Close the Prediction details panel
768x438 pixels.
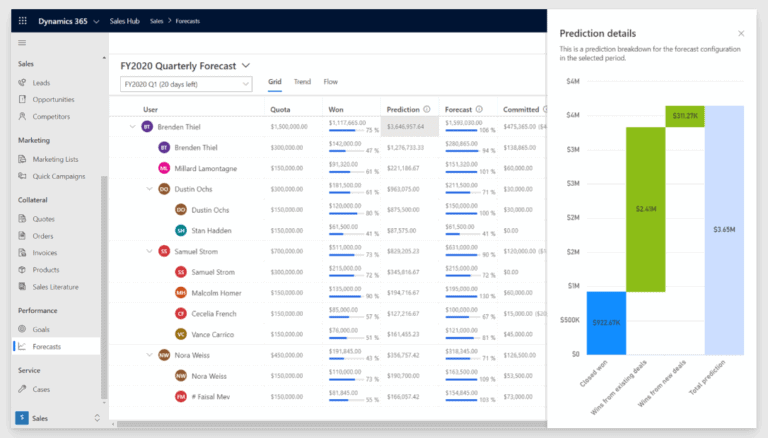click(741, 33)
